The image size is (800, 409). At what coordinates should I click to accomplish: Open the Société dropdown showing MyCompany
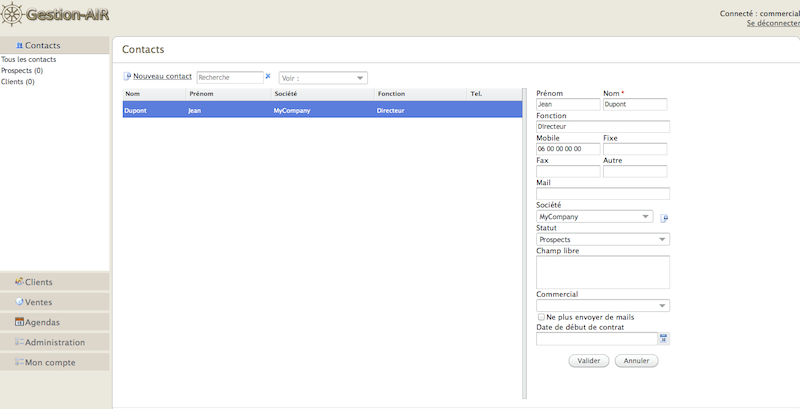(x=594, y=216)
